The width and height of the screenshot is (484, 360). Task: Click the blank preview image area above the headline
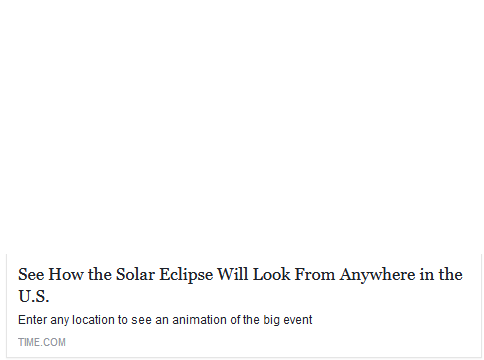tap(242, 127)
